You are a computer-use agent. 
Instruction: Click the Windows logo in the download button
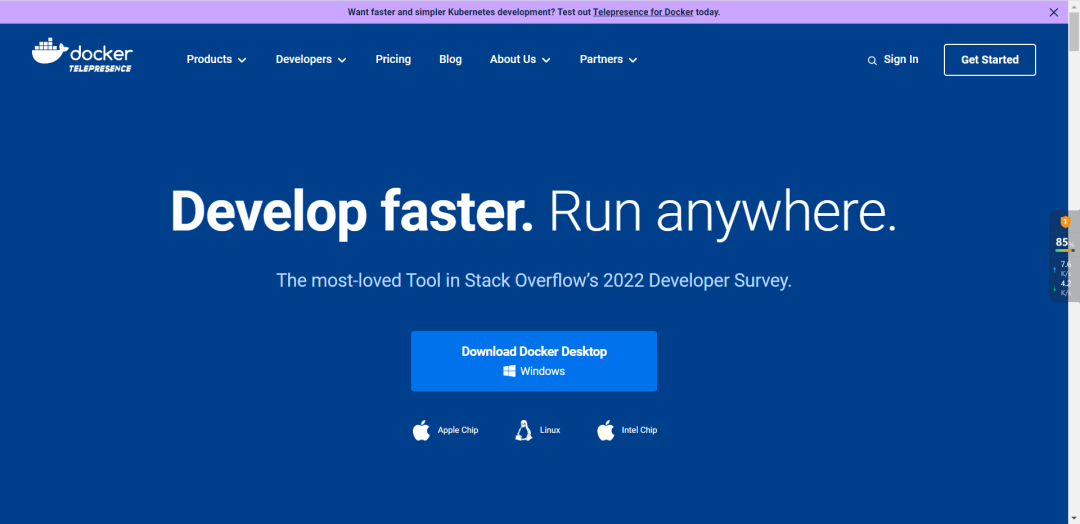tap(510, 371)
